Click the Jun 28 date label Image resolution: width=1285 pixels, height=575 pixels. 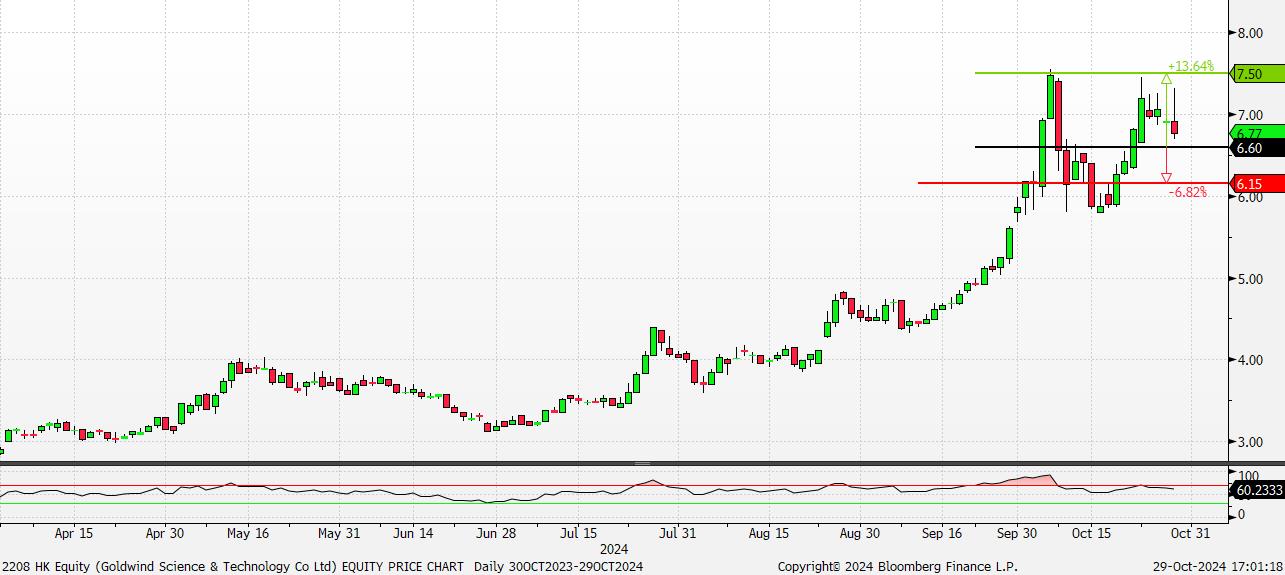[x=496, y=534]
